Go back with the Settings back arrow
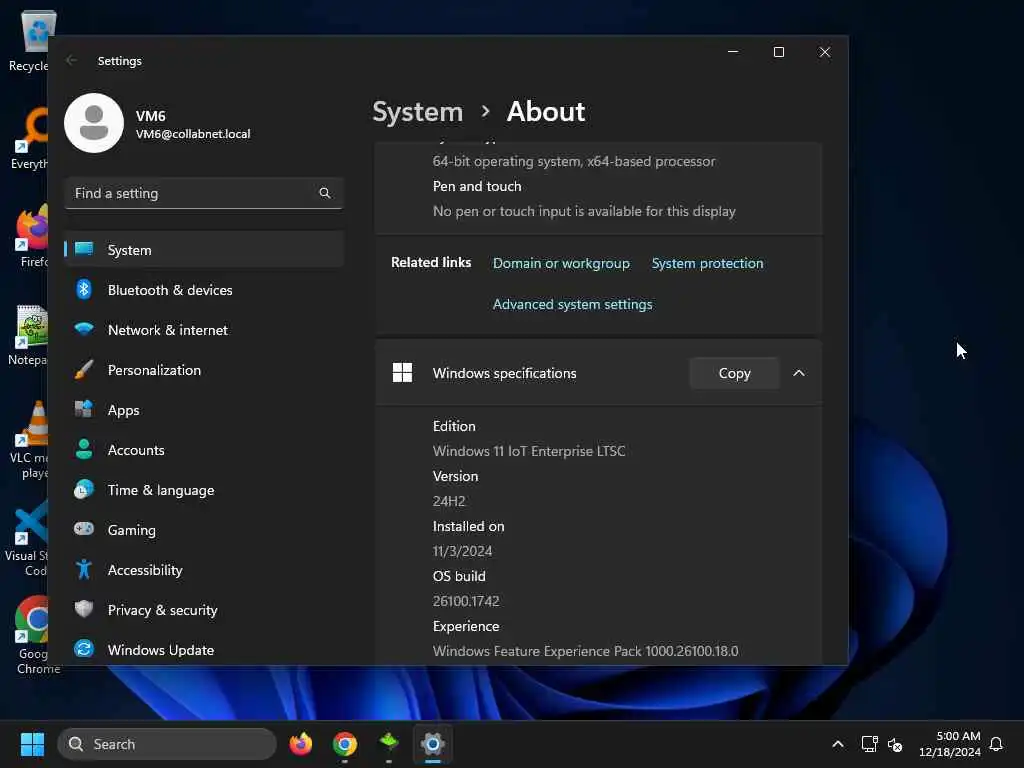Image resolution: width=1024 pixels, height=768 pixels. [x=72, y=60]
